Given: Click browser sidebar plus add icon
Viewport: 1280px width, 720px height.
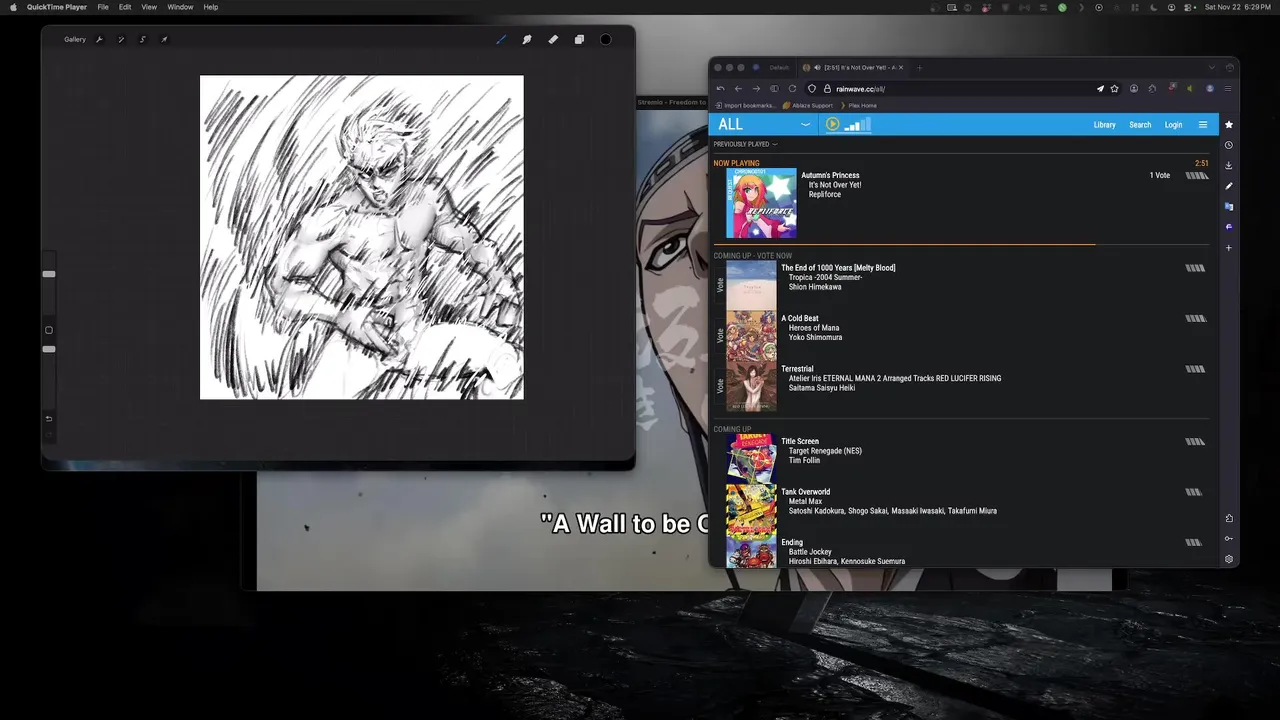Looking at the screenshot, I should pos(1229,248).
